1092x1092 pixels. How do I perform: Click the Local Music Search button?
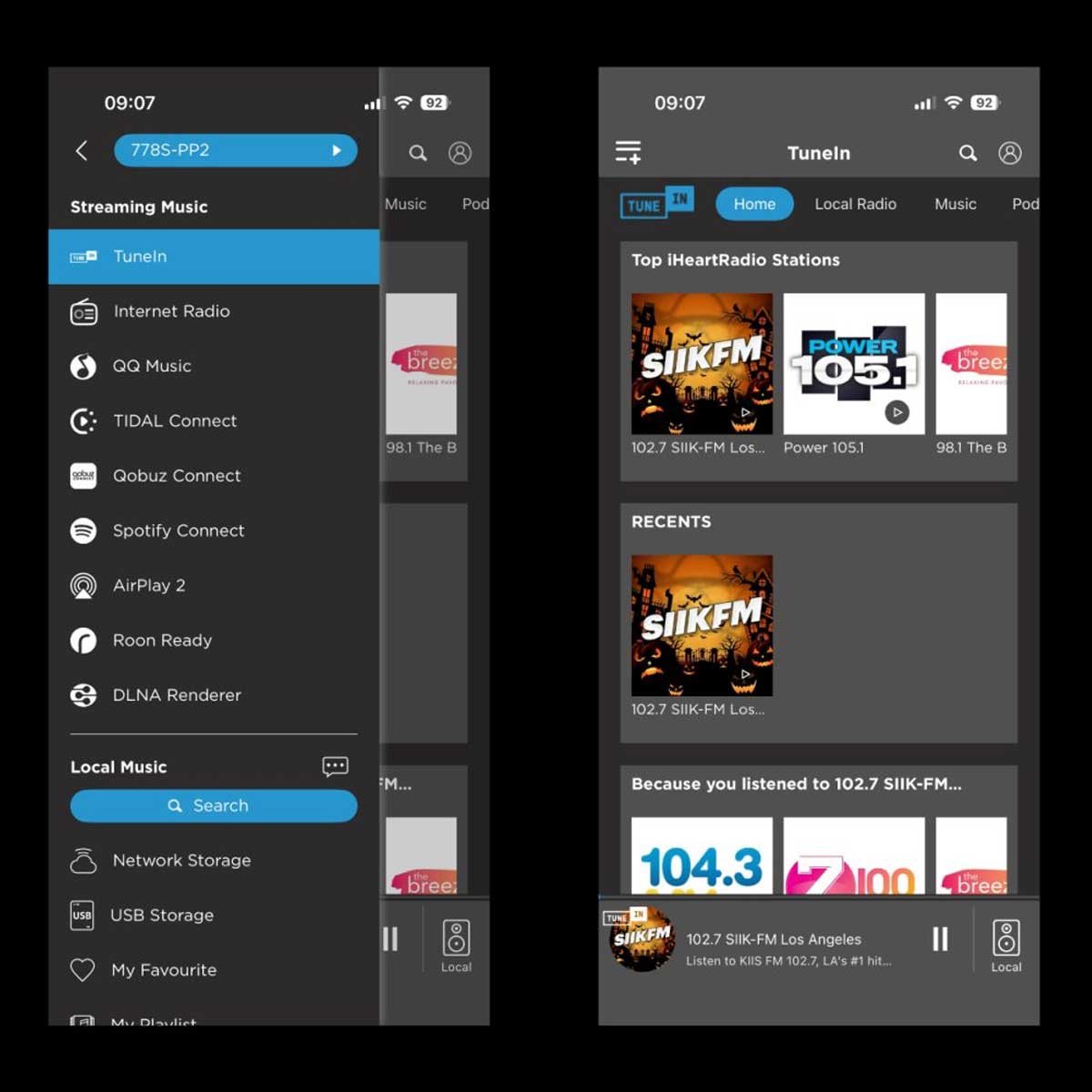coord(213,805)
